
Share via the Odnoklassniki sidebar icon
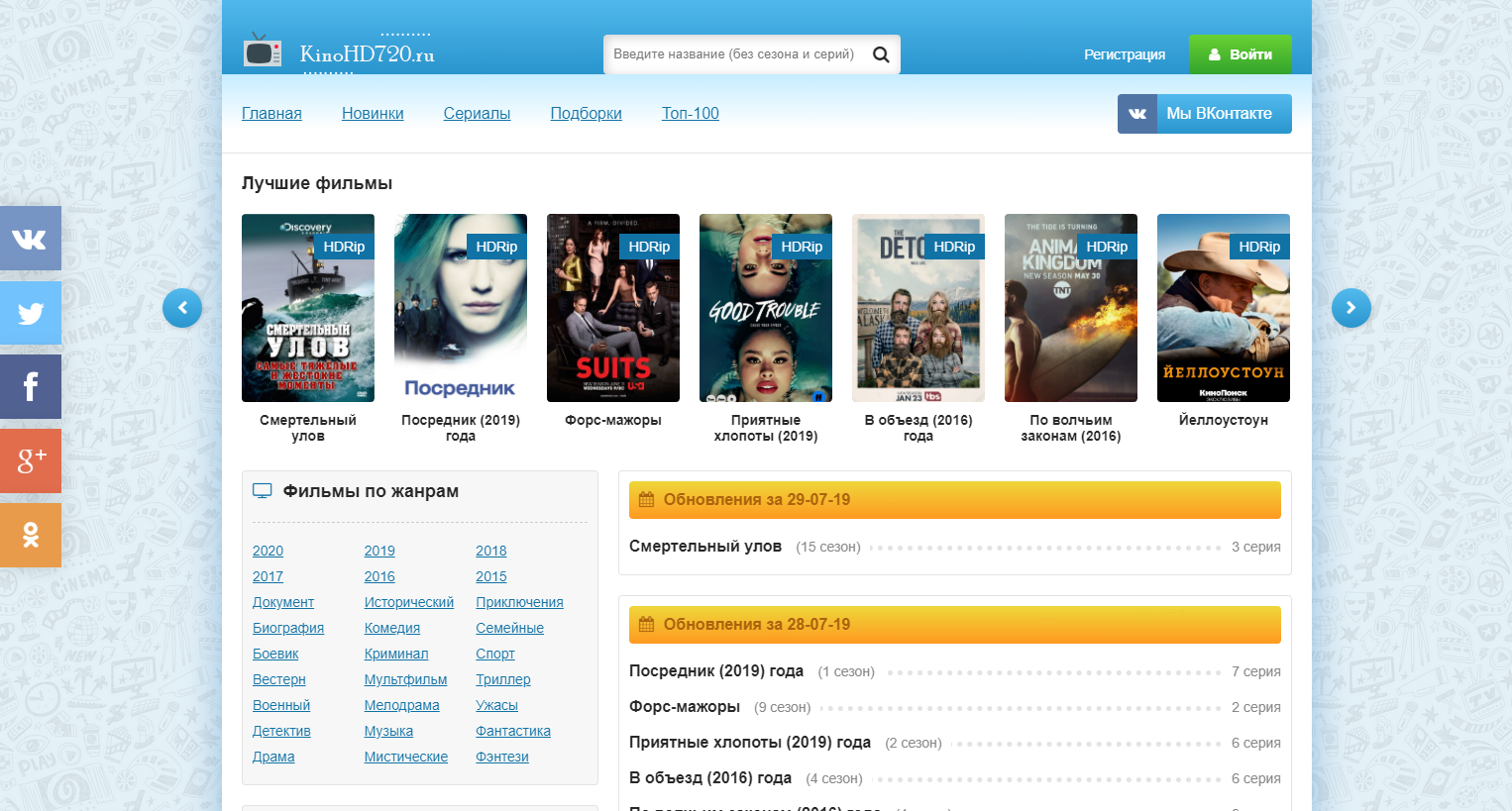point(31,535)
